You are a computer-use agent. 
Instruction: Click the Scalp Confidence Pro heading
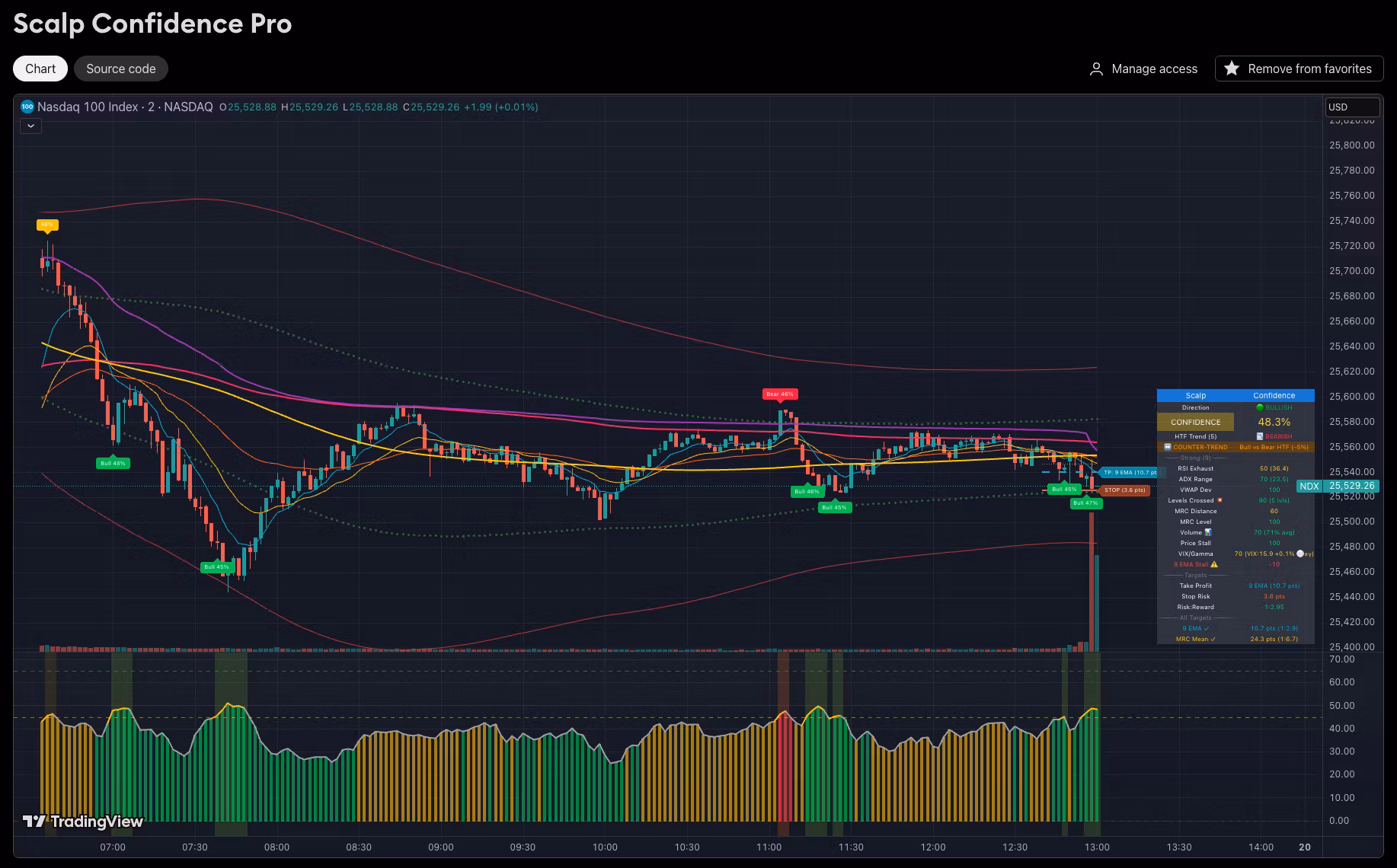[x=152, y=24]
